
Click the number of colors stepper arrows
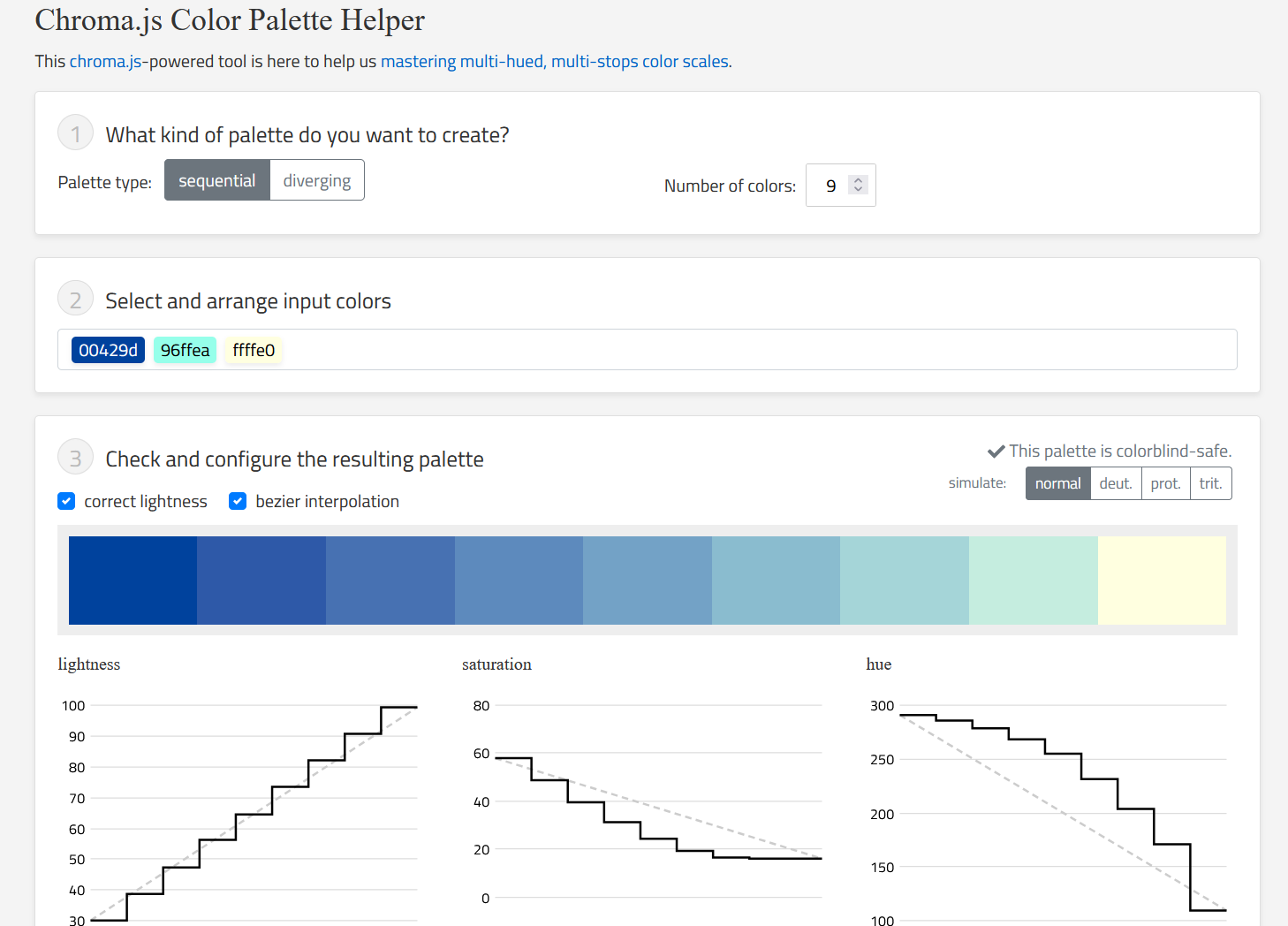[x=857, y=185]
